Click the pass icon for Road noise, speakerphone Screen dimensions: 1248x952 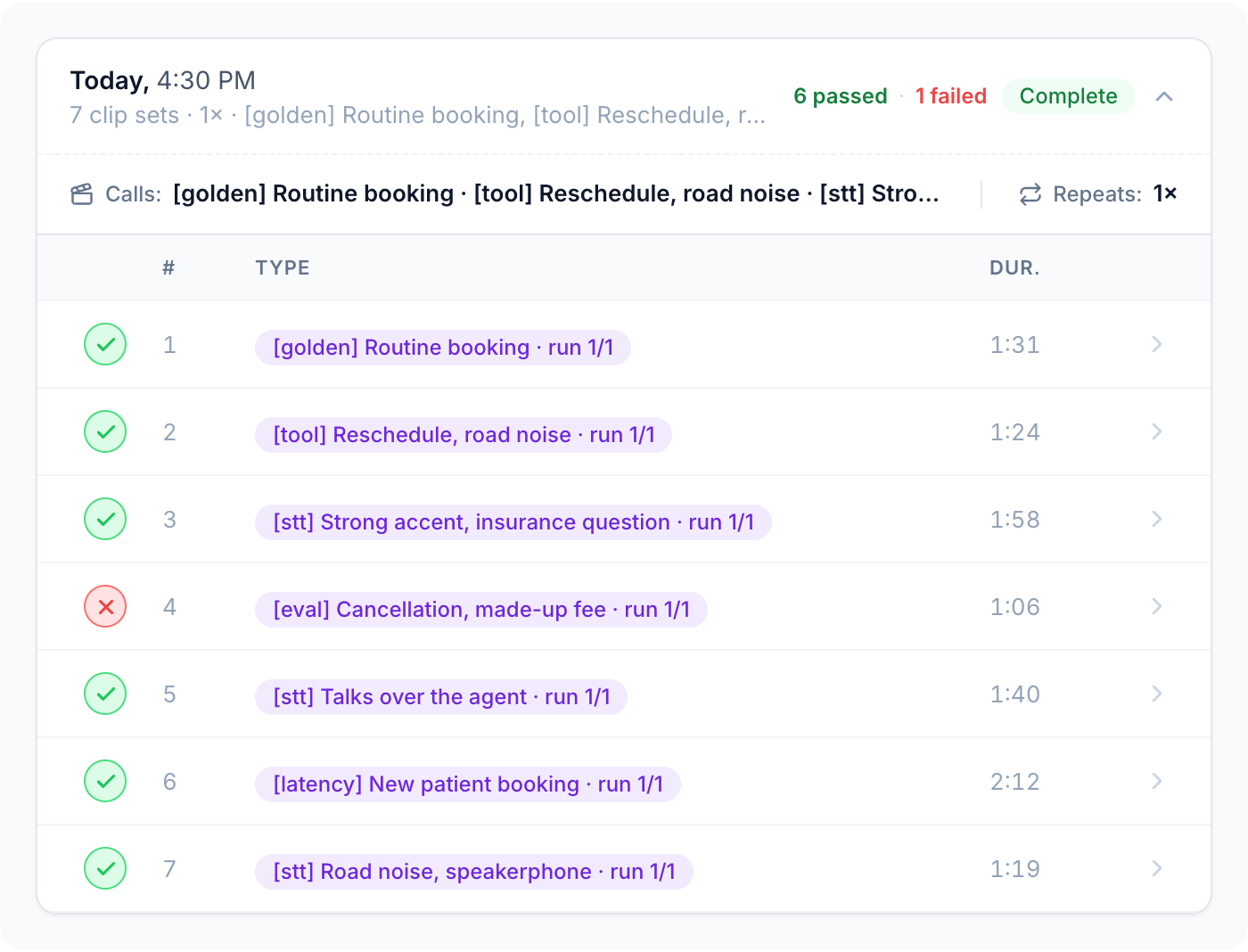pos(105,868)
